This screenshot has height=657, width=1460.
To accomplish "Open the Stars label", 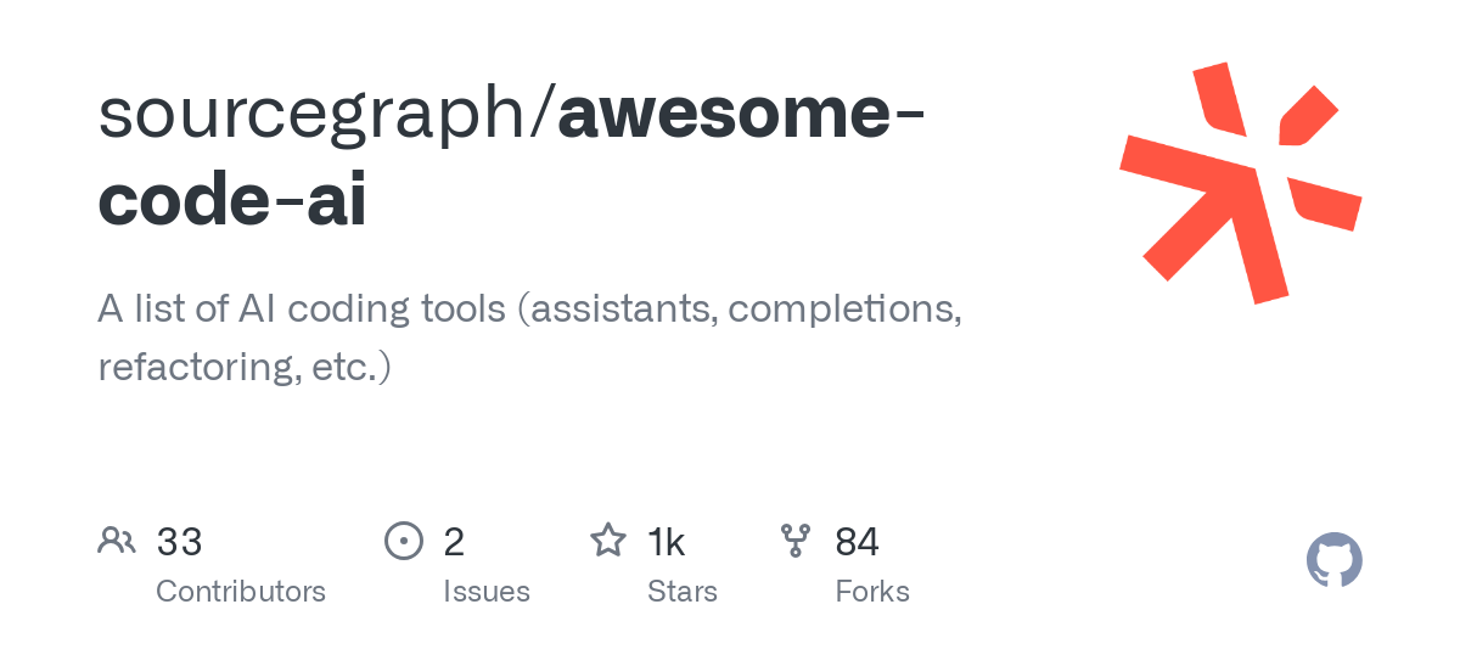I will 682,591.
